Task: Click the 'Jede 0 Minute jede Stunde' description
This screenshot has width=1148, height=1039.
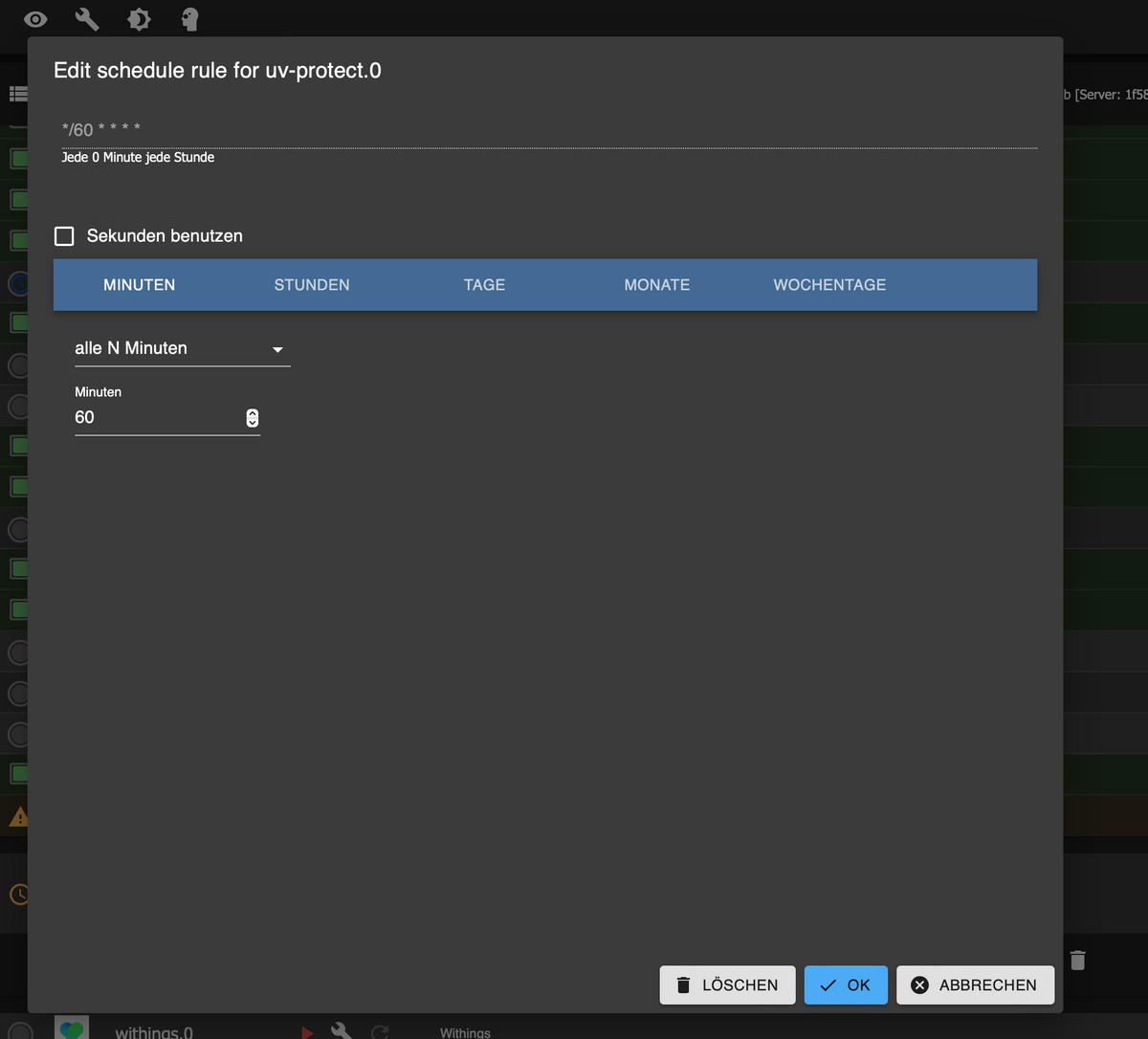Action: (138, 157)
